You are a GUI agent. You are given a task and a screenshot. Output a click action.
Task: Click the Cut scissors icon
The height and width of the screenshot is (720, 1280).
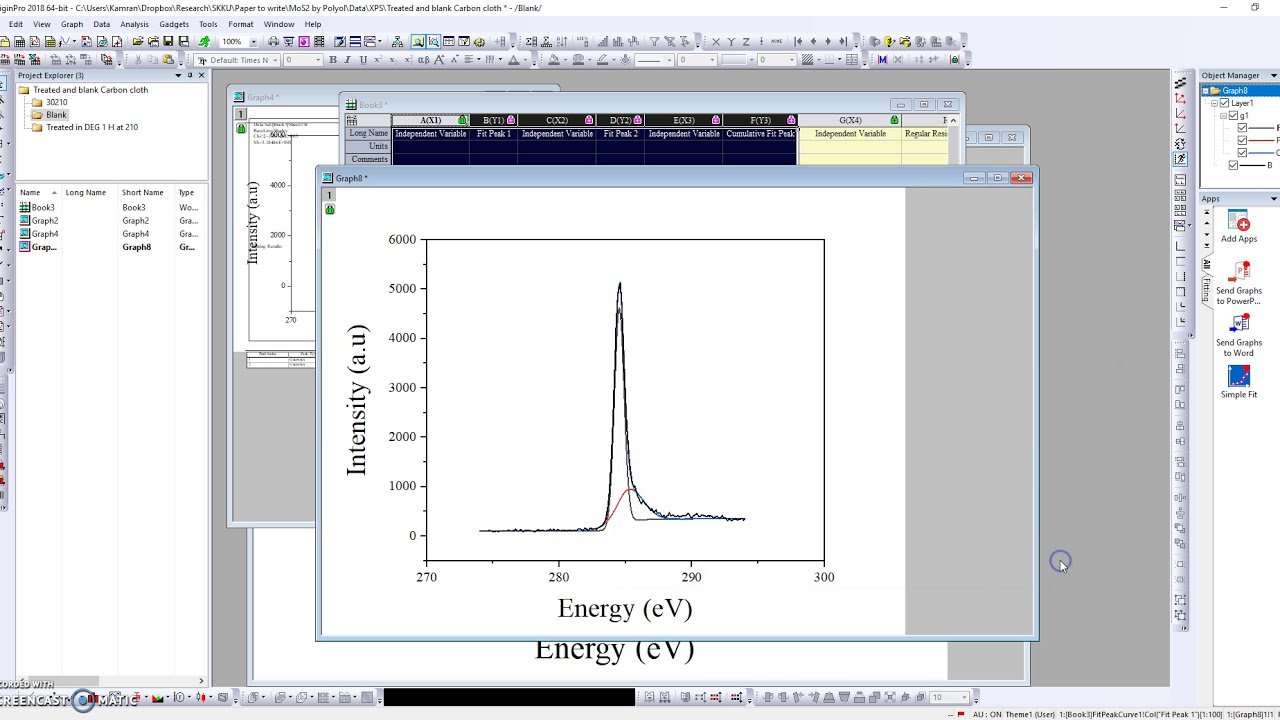click(x=136, y=60)
